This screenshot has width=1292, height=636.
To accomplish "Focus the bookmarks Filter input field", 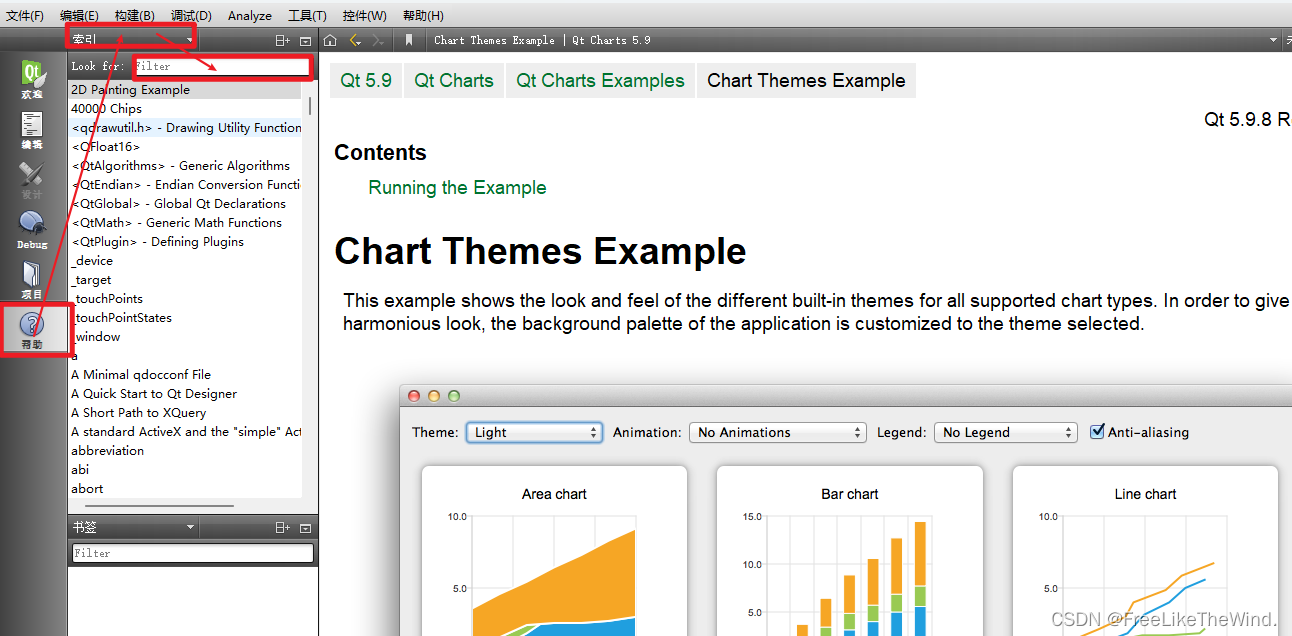I will coord(193,553).
